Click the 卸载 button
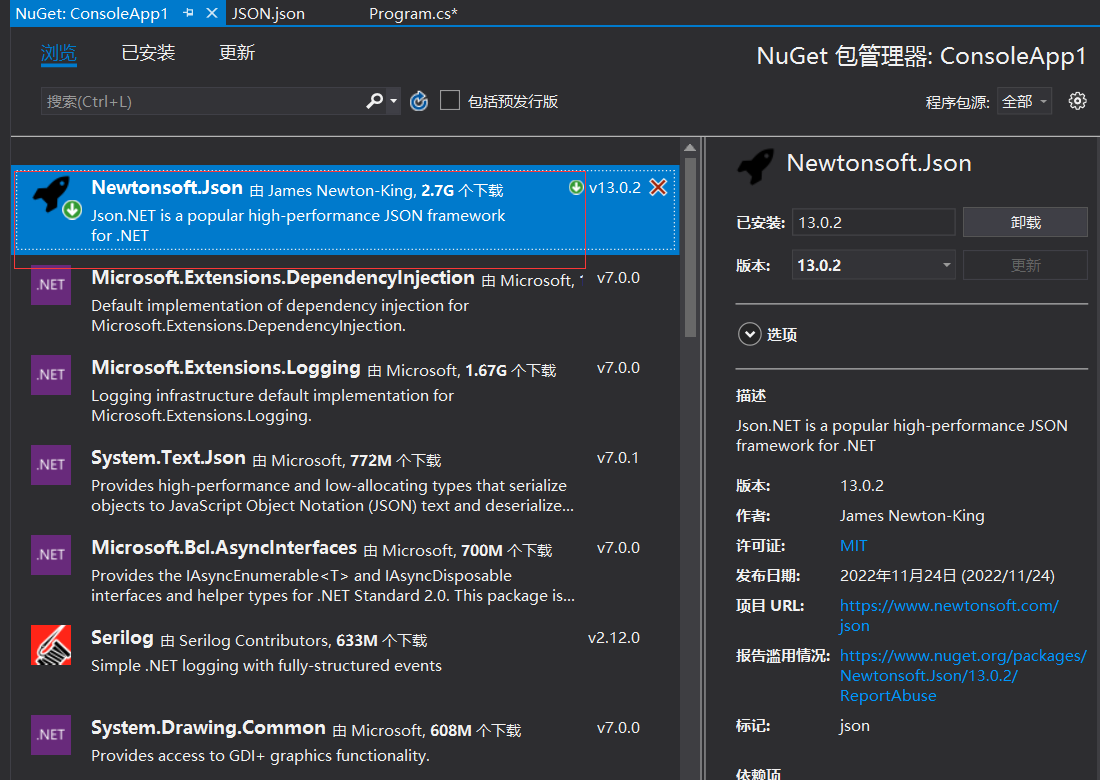The image size is (1100, 780). click(1025, 222)
